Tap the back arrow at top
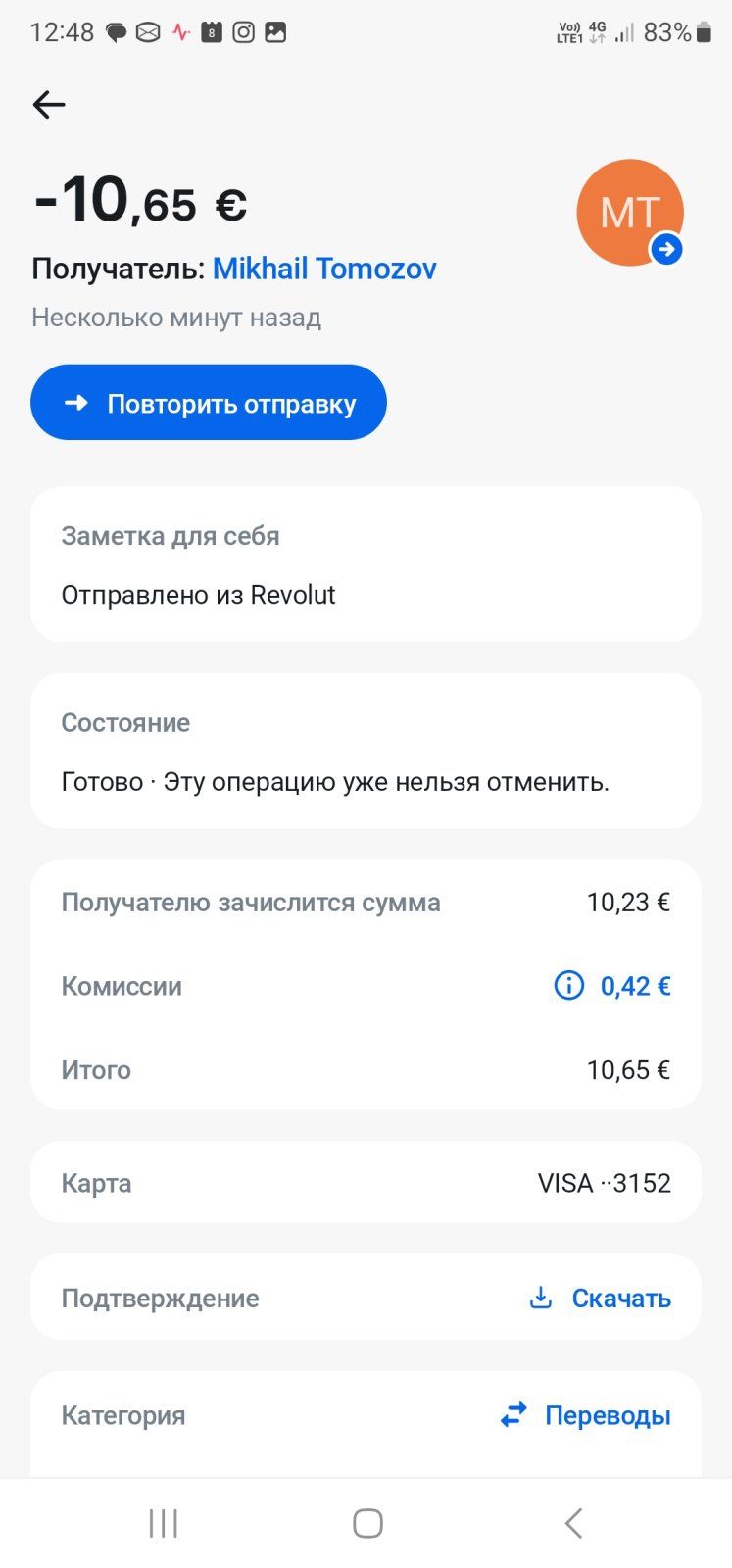Viewport: 732px width, 1568px height. tap(48, 105)
